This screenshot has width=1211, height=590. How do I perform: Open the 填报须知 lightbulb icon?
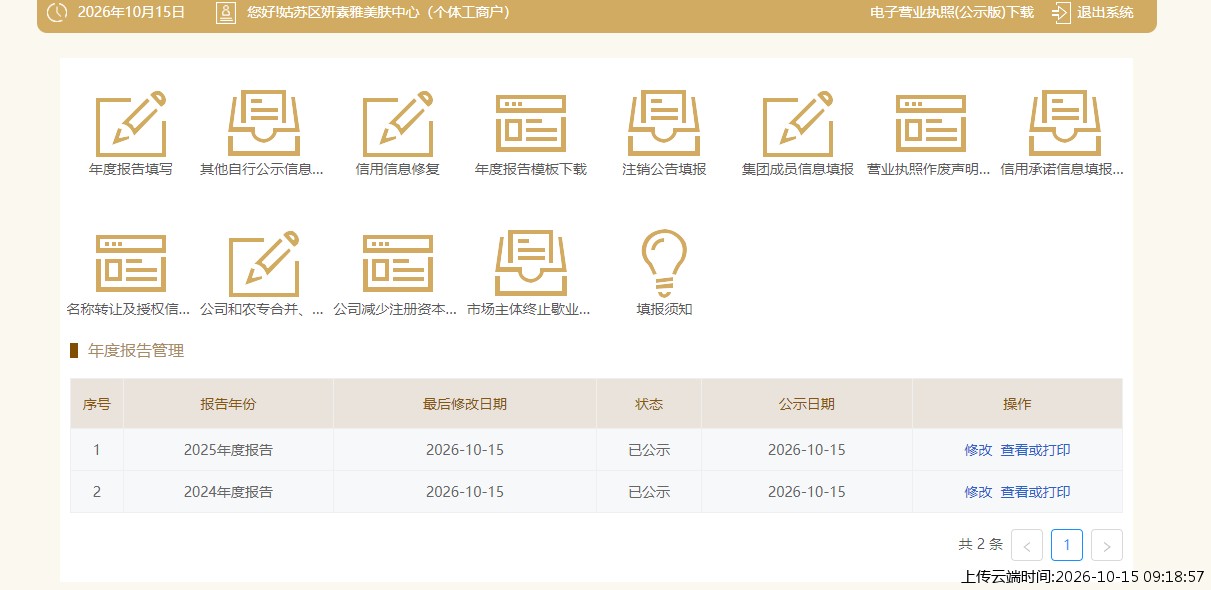point(664,262)
